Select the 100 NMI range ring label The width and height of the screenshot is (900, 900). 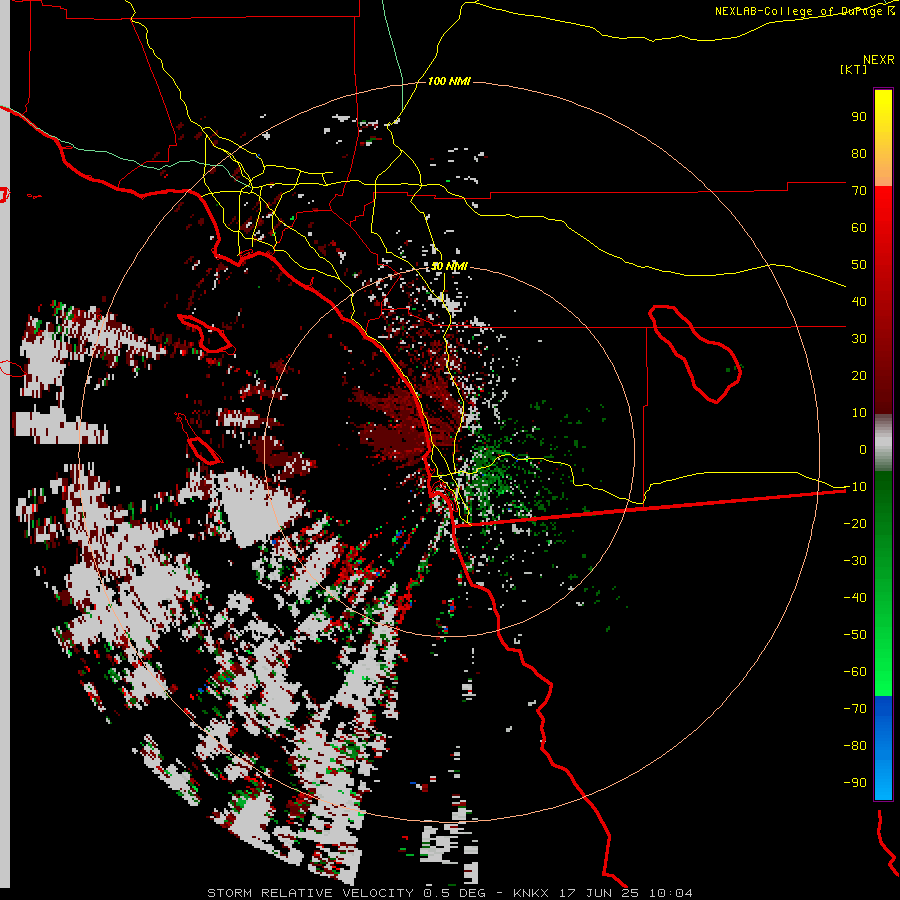pos(449,81)
